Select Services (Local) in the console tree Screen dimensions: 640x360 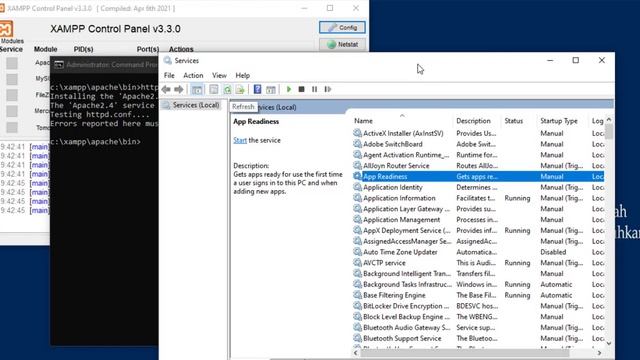coord(196,105)
